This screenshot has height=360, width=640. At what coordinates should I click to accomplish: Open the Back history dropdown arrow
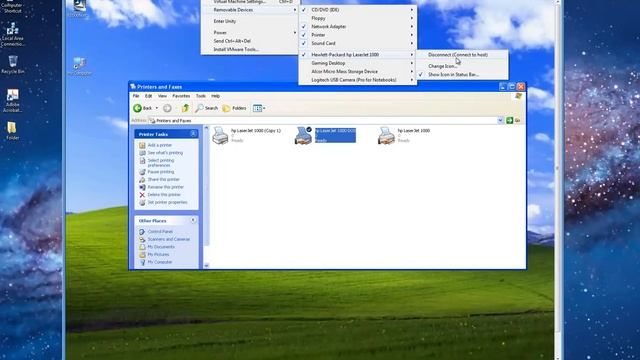point(157,108)
